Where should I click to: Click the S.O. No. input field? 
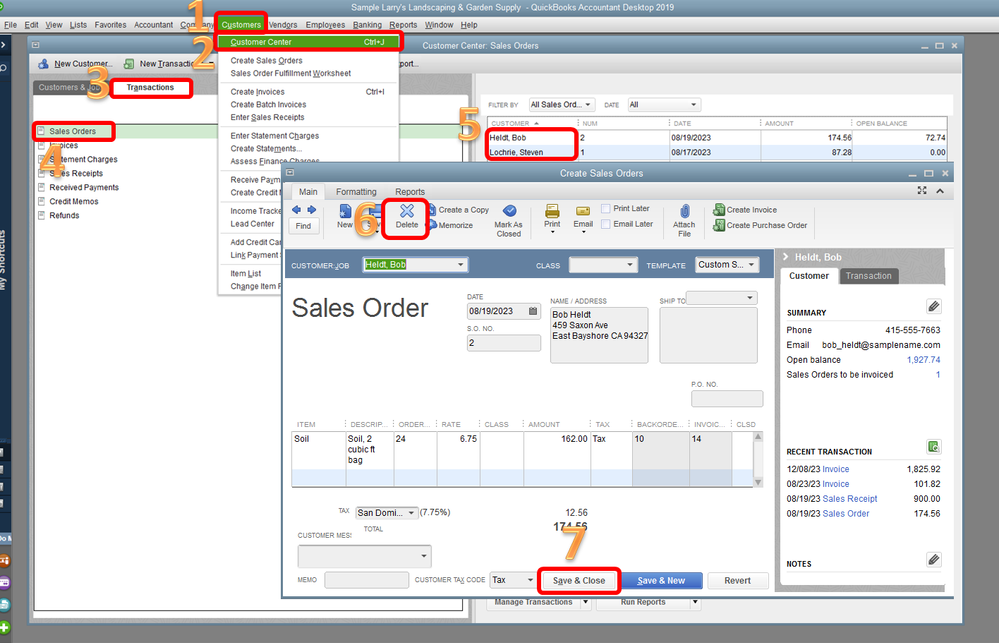[503, 343]
